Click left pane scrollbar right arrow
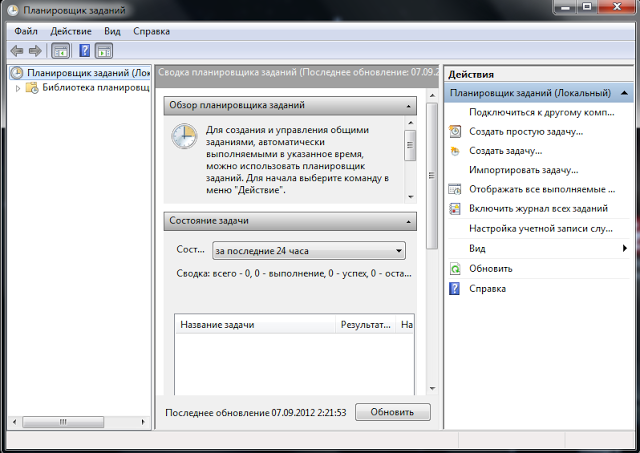Image resolution: width=640 pixels, height=453 pixels. (x=143, y=422)
